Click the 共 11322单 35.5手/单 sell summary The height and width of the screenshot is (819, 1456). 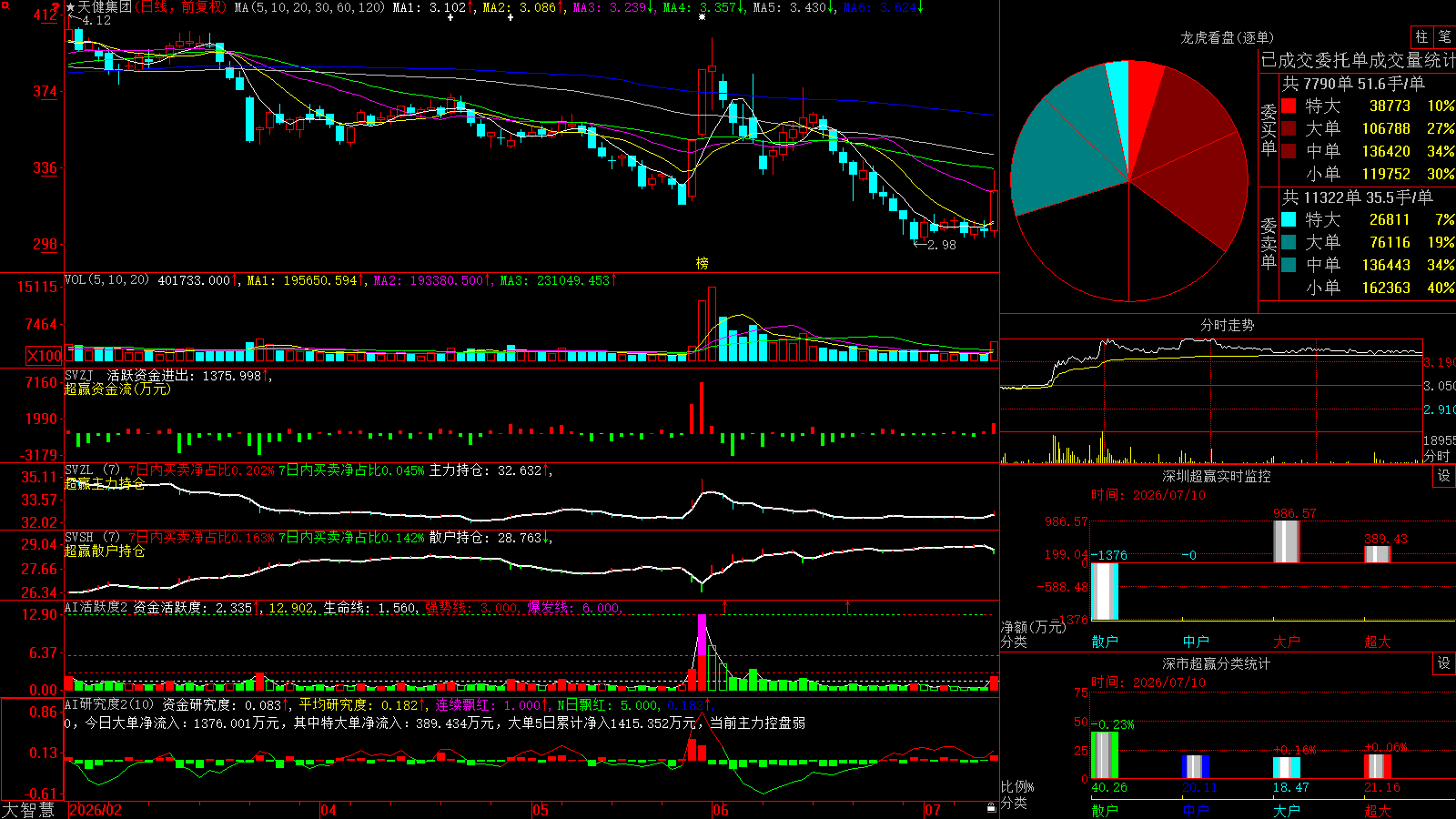[x=1358, y=197]
